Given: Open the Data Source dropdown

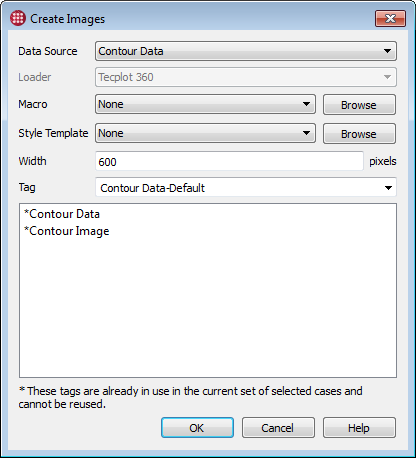Looking at the screenshot, I should (x=246, y=51).
